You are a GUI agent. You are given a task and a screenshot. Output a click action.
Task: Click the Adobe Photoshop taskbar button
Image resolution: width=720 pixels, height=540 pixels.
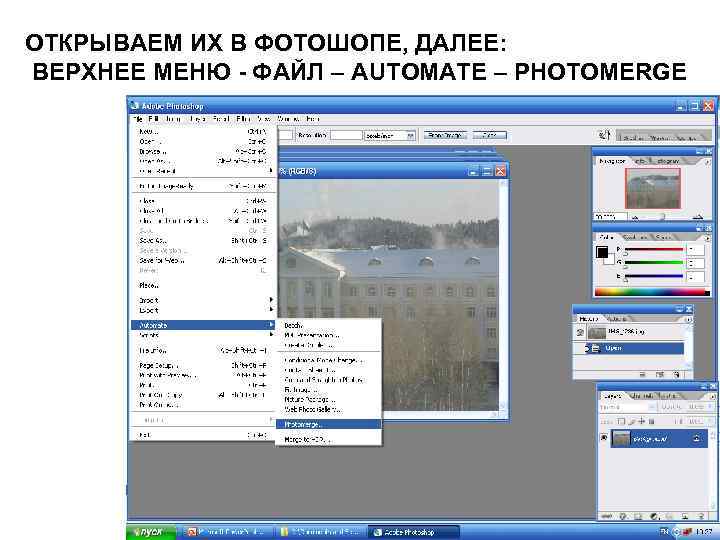pyautogui.click(x=413, y=532)
